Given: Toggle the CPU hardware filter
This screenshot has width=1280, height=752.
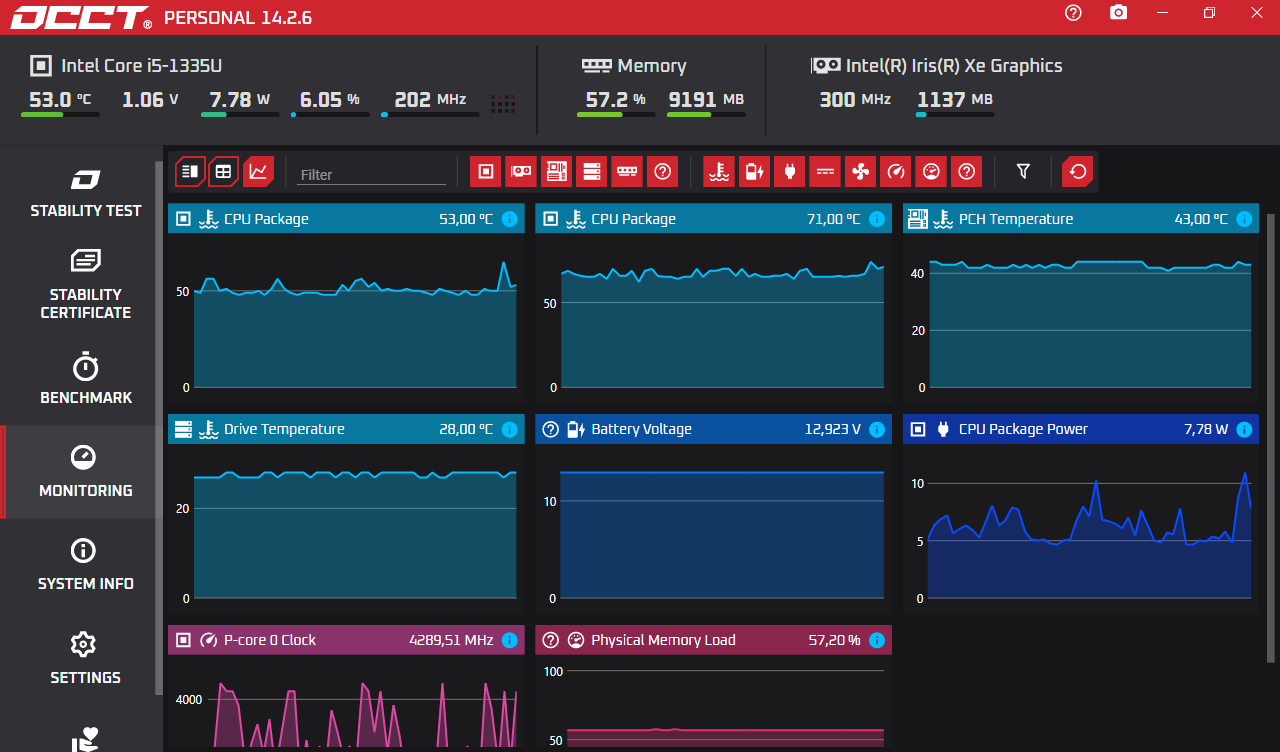Looking at the screenshot, I should pyautogui.click(x=485, y=172).
